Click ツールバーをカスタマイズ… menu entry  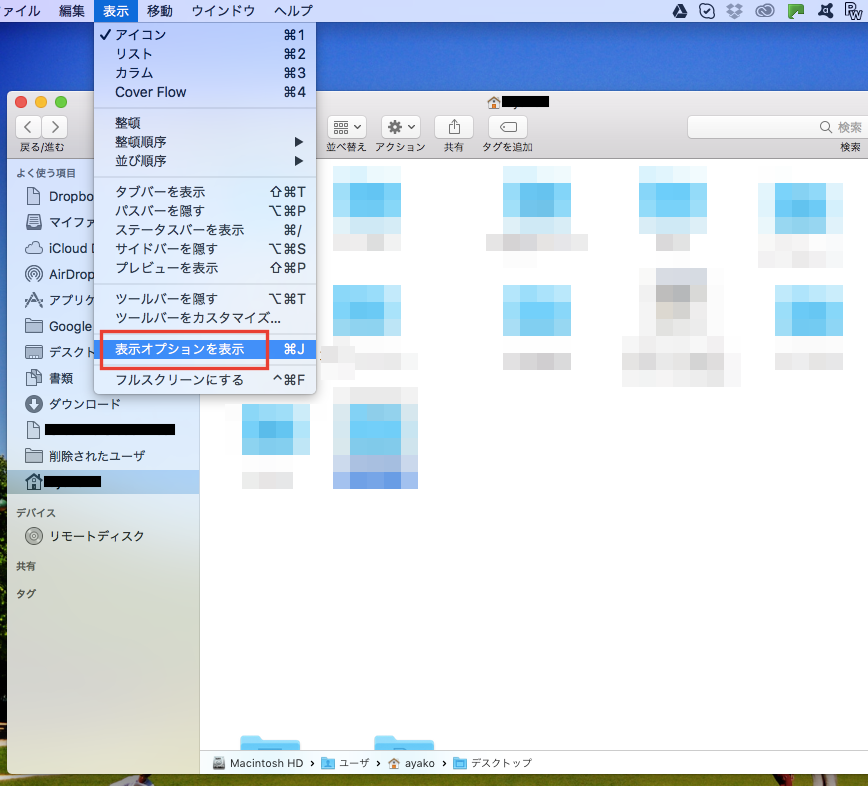[x=198, y=317]
